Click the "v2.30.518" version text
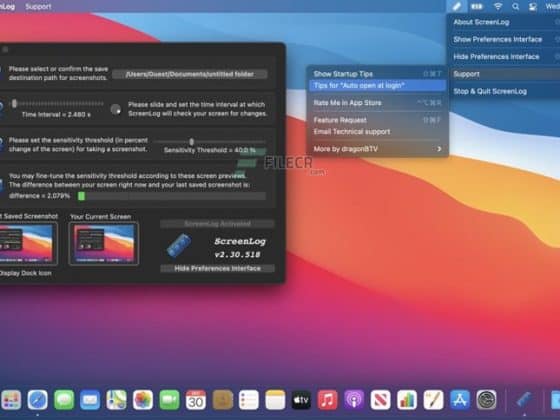Screen dimensions: 560x420 point(238,255)
